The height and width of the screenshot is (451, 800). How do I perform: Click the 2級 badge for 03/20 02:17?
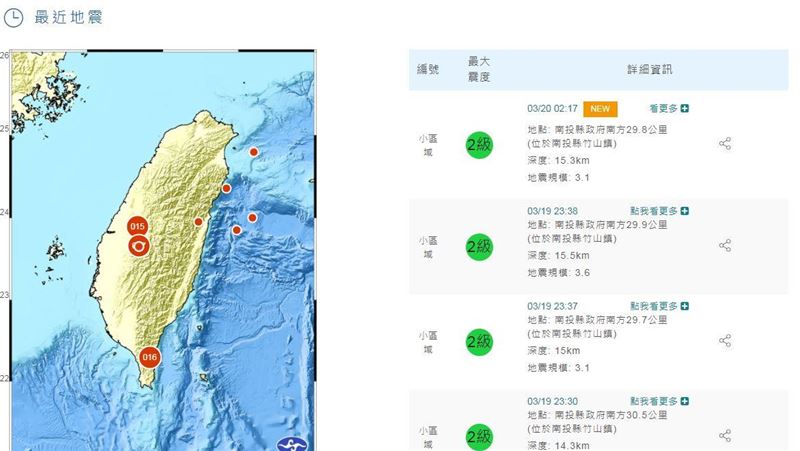479,145
